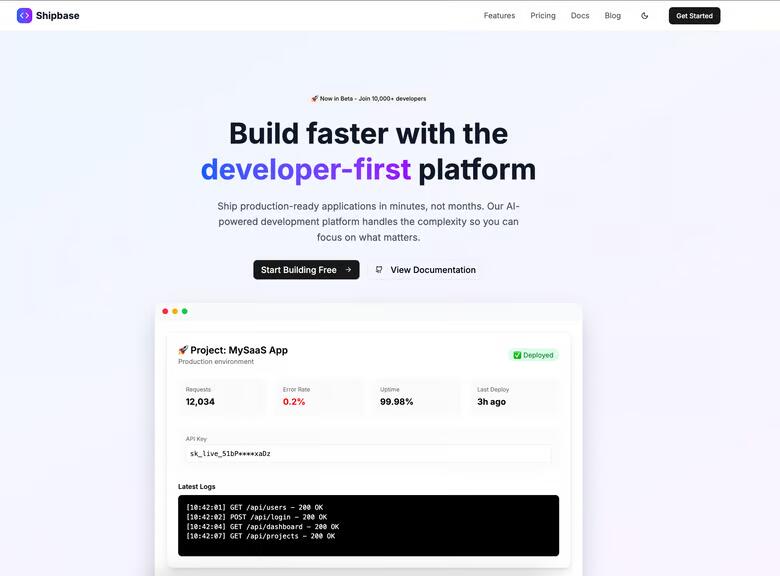Click the Uptime value 99.98%
This screenshot has width=780, height=576.
coord(396,402)
